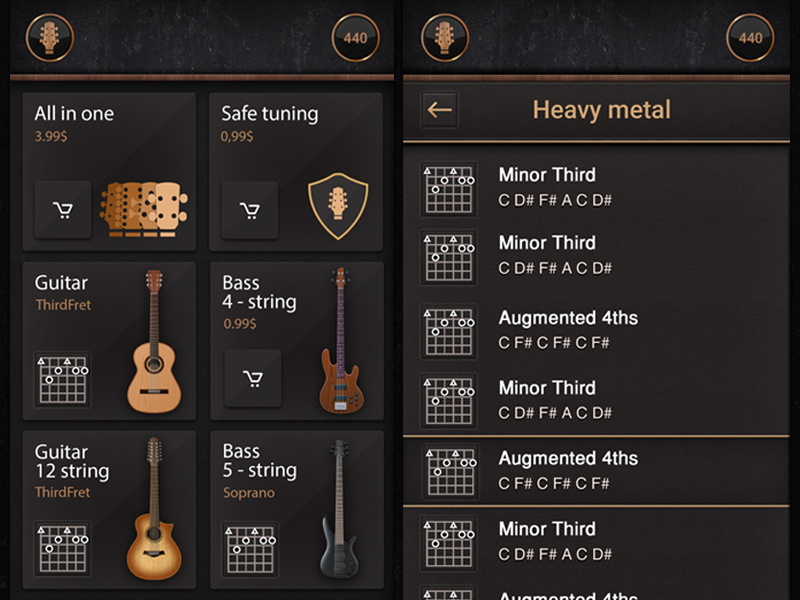Add All in one pack to cart
The width and height of the screenshot is (800, 600).
(62, 209)
